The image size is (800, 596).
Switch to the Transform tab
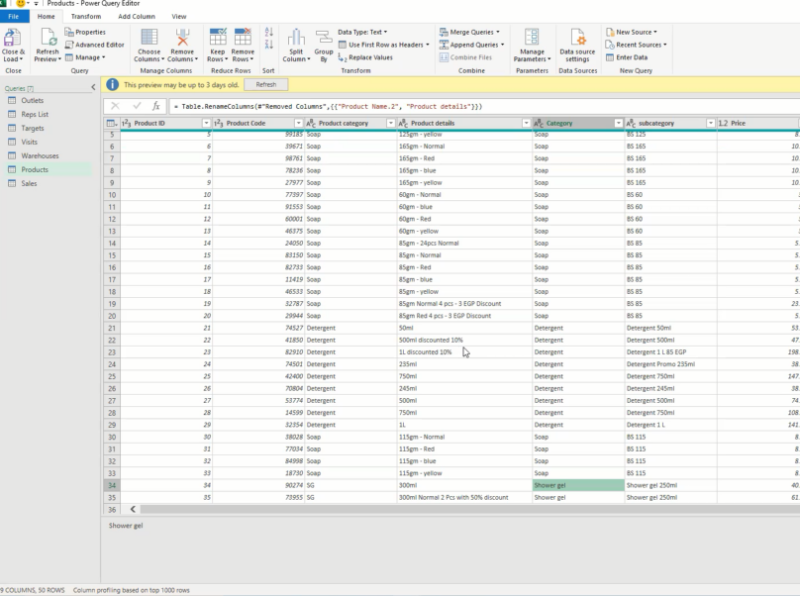[x=86, y=16]
